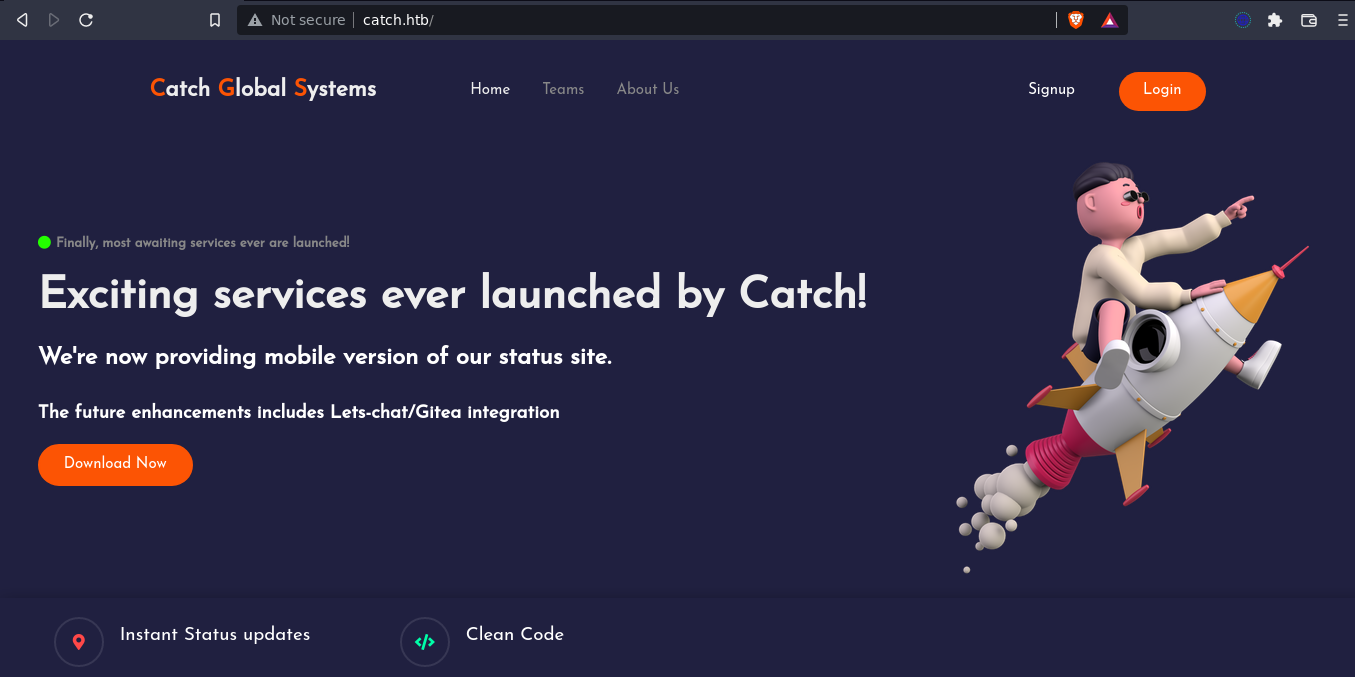Click the green code brackets icon
This screenshot has width=1355, height=677.
(425, 642)
